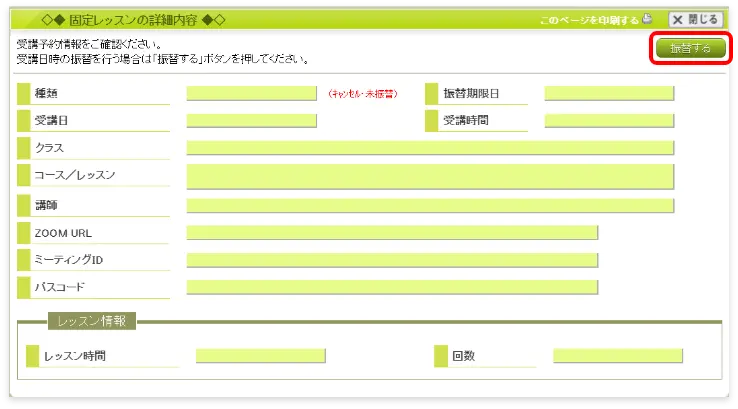Click the レッスン時間 label
Screen dimensions: 738x409
click(x=75, y=356)
